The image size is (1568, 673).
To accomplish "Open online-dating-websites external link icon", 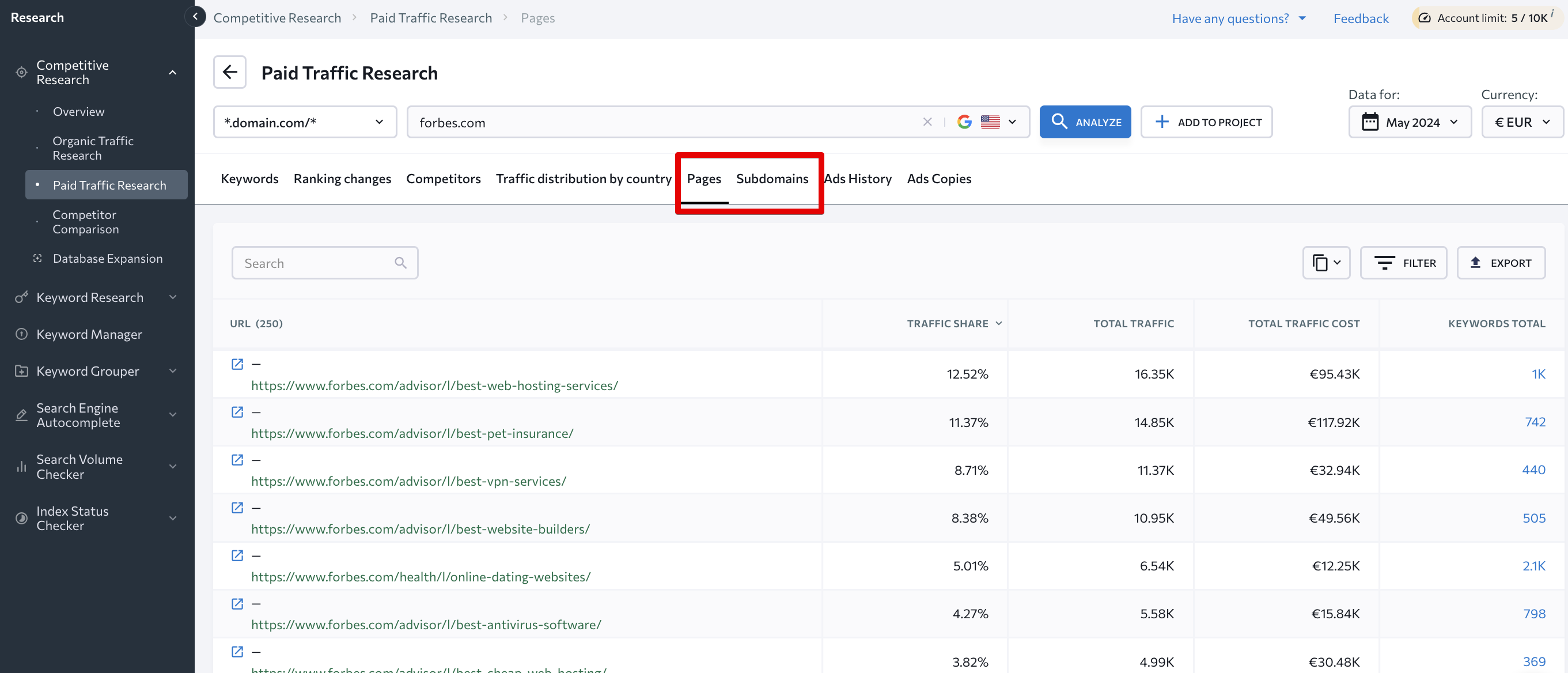I will click(x=237, y=555).
